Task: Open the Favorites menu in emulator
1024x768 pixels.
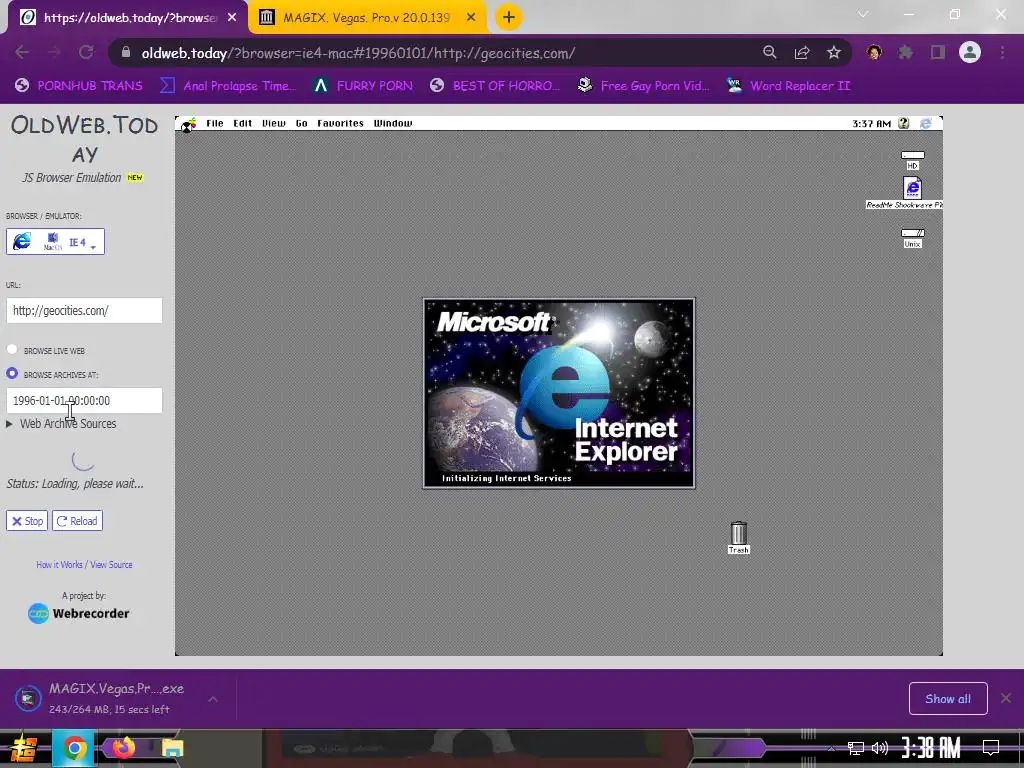Action: click(340, 123)
